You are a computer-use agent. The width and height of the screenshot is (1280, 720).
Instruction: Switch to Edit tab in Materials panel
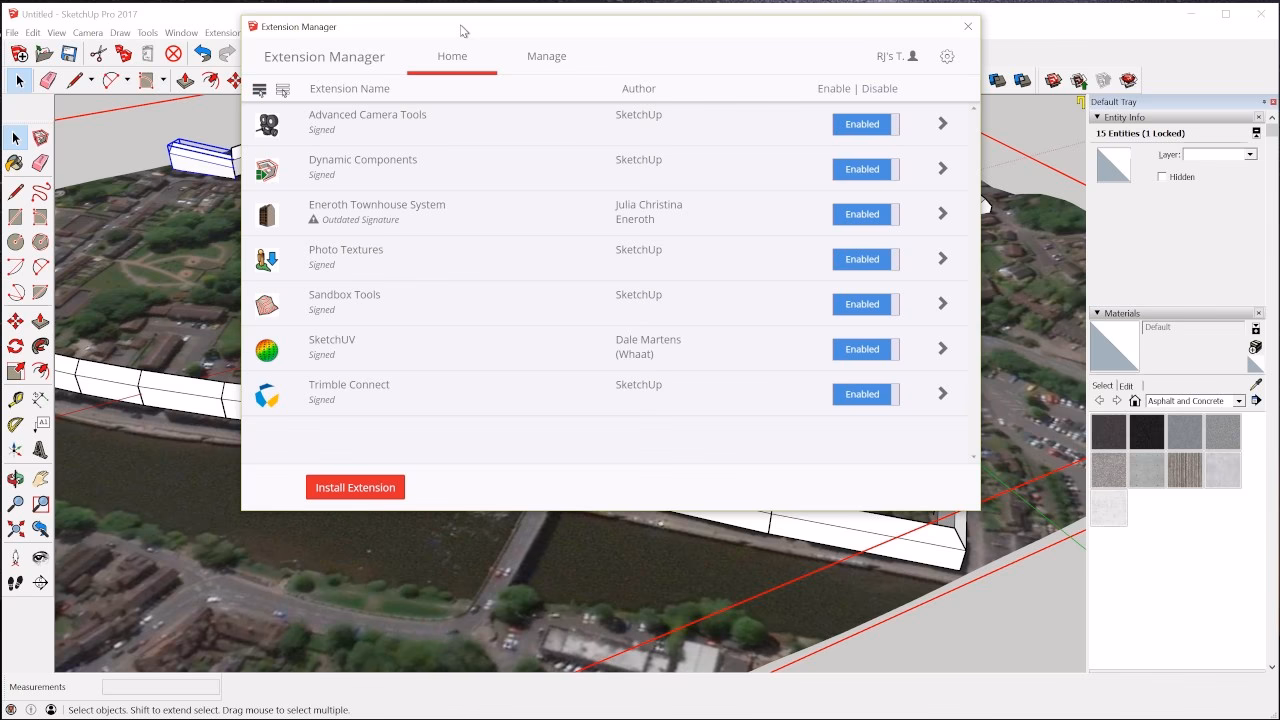pos(1126,386)
